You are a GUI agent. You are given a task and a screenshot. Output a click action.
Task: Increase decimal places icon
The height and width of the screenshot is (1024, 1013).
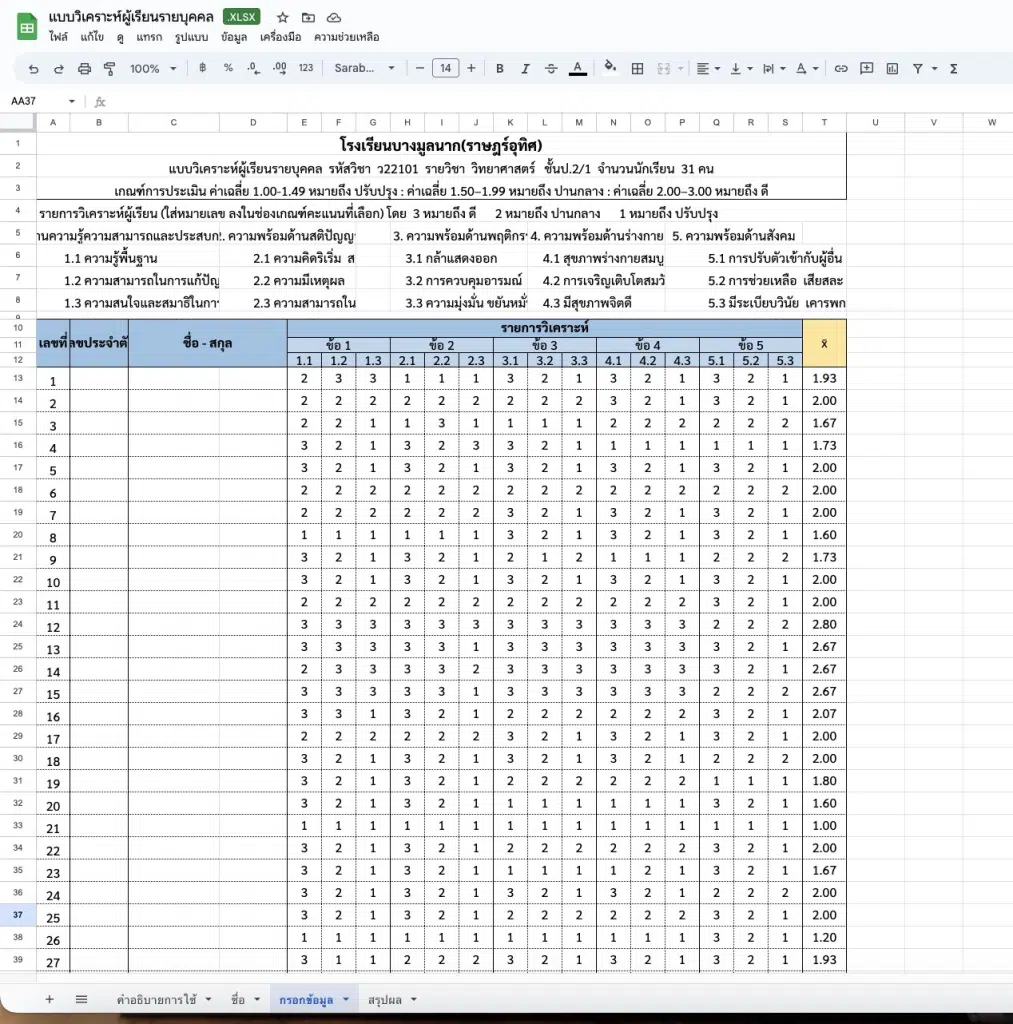[x=280, y=68]
